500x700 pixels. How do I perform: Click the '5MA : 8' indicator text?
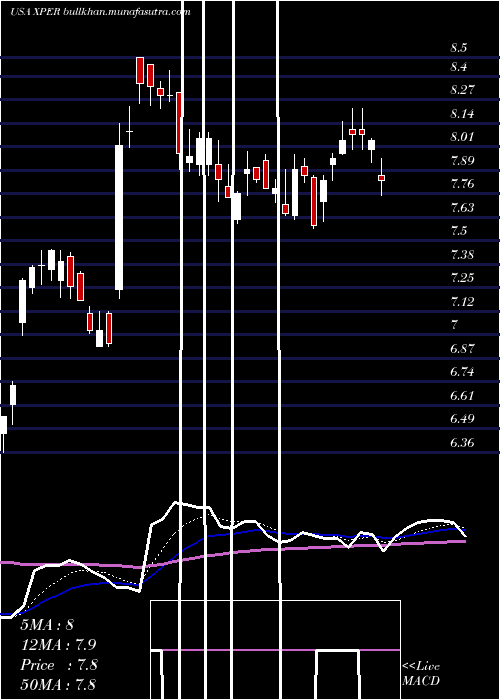(47, 625)
